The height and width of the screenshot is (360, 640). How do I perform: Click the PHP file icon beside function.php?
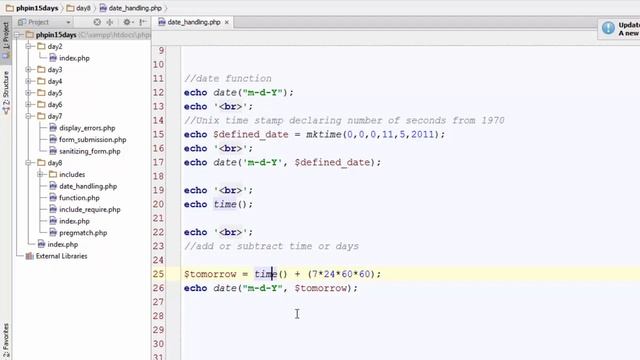[53, 198]
